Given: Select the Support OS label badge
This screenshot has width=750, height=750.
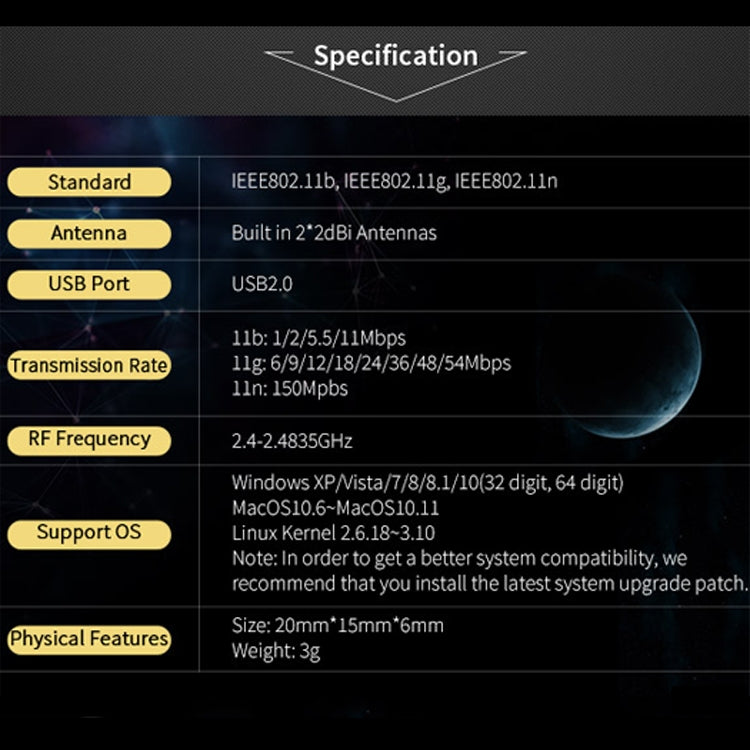Looking at the screenshot, I should (x=89, y=532).
